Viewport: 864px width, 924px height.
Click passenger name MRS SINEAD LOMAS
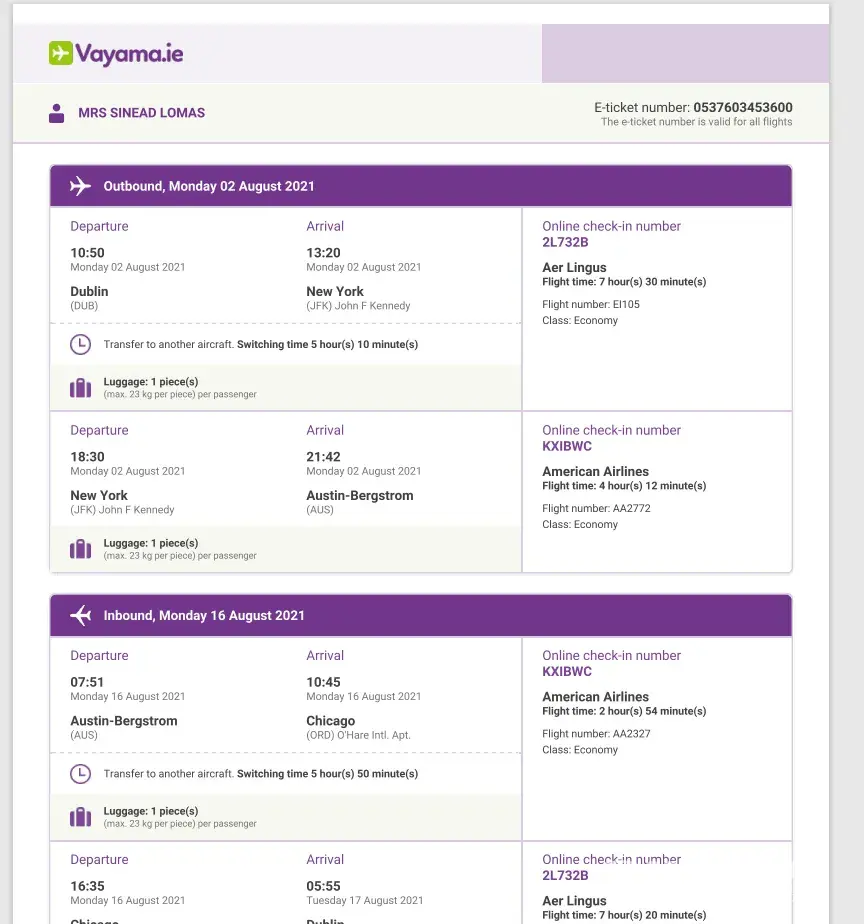141,113
